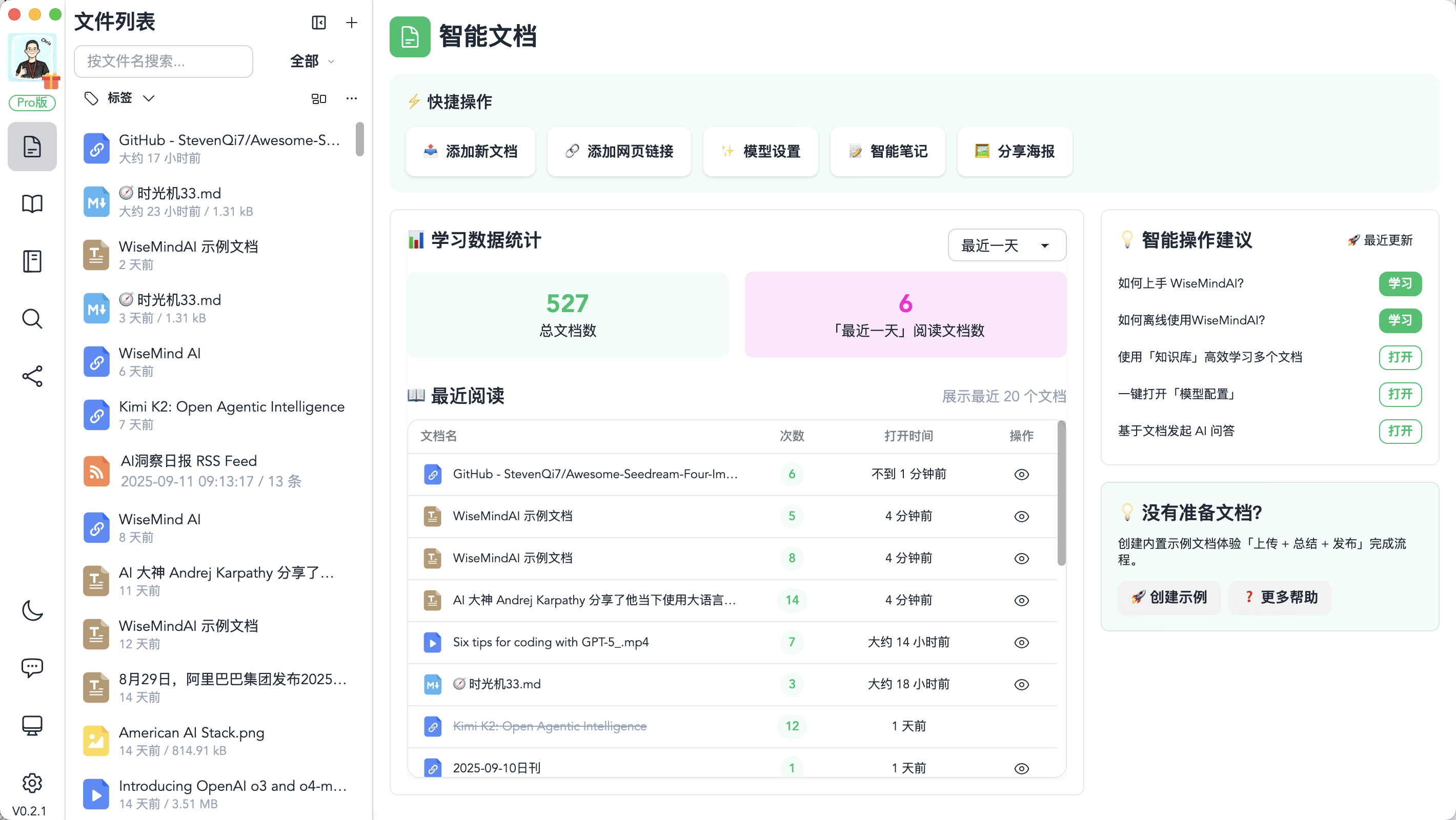This screenshot has width=1456, height=820.
Task: Click the tag label icon
Action: pyautogui.click(x=91, y=98)
